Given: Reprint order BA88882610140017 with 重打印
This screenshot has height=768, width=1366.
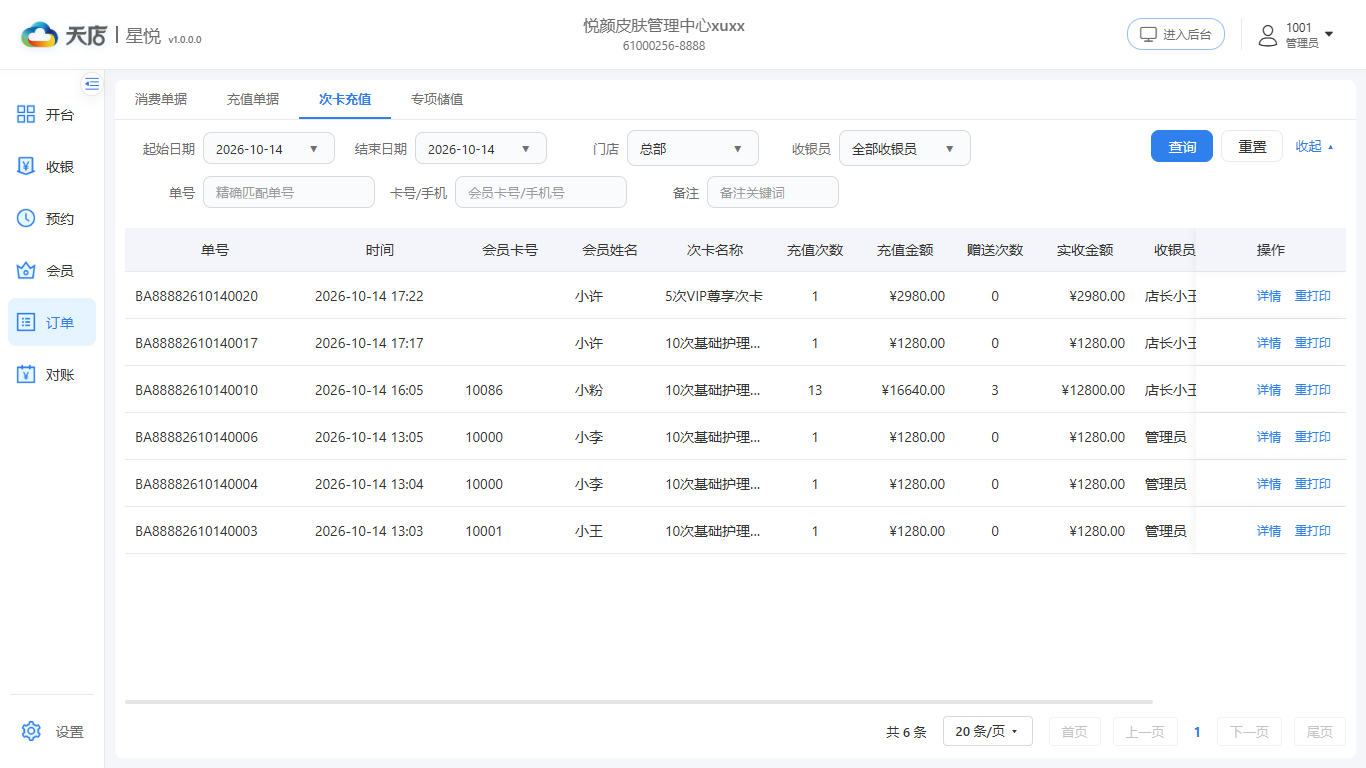Looking at the screenshot, I should [x=1313, y=343].
